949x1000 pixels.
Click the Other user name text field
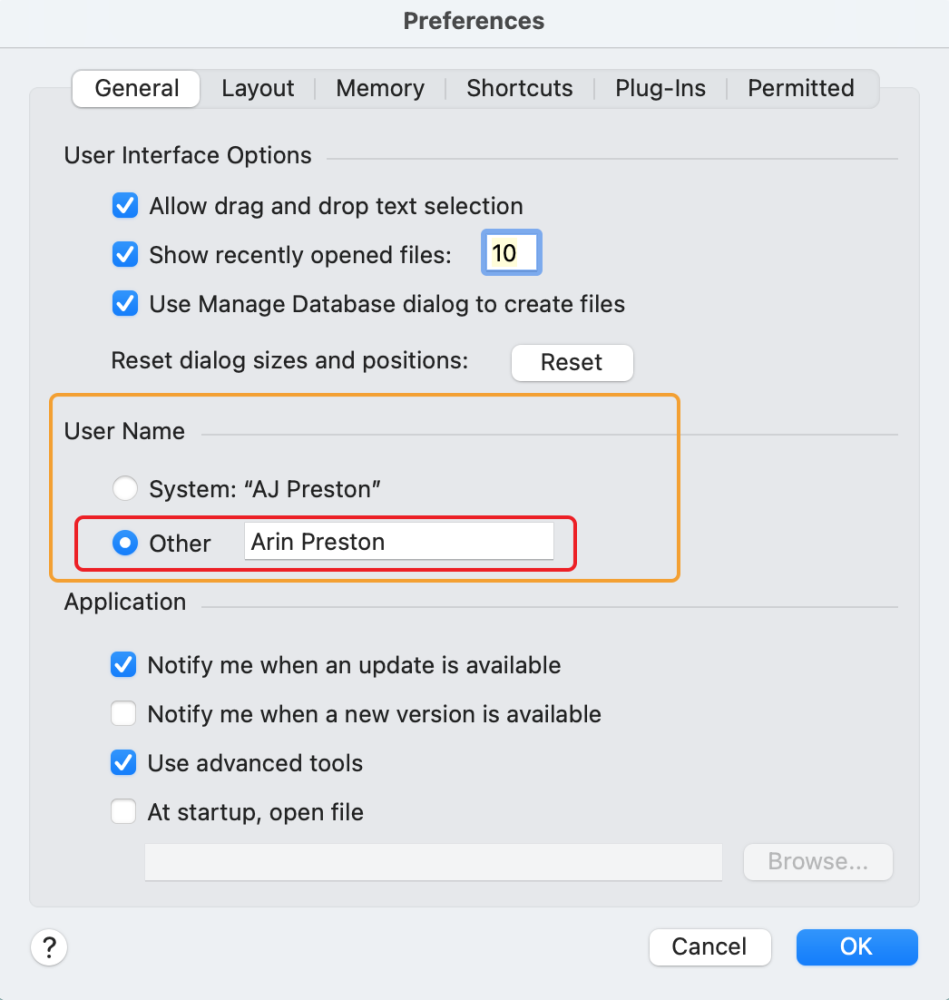click(x=398, y=542)
